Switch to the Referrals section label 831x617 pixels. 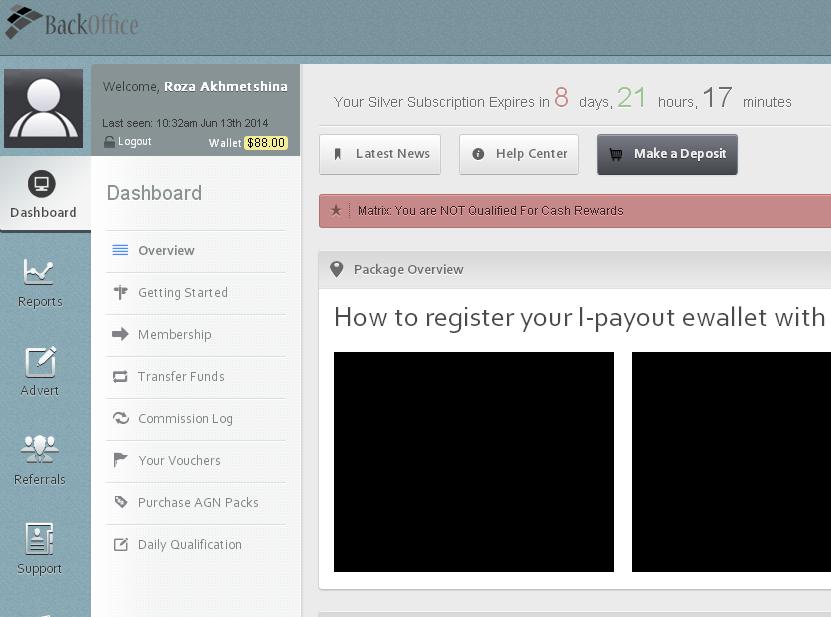(x=40, y=480)
